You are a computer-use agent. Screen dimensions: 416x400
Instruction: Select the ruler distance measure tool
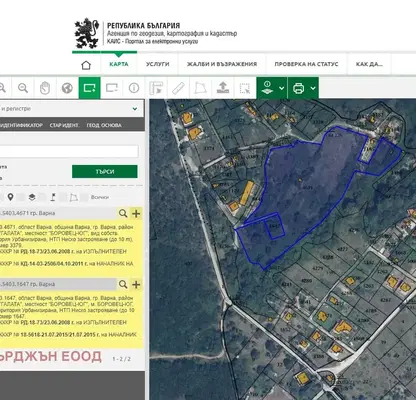[x=178, y=88]
